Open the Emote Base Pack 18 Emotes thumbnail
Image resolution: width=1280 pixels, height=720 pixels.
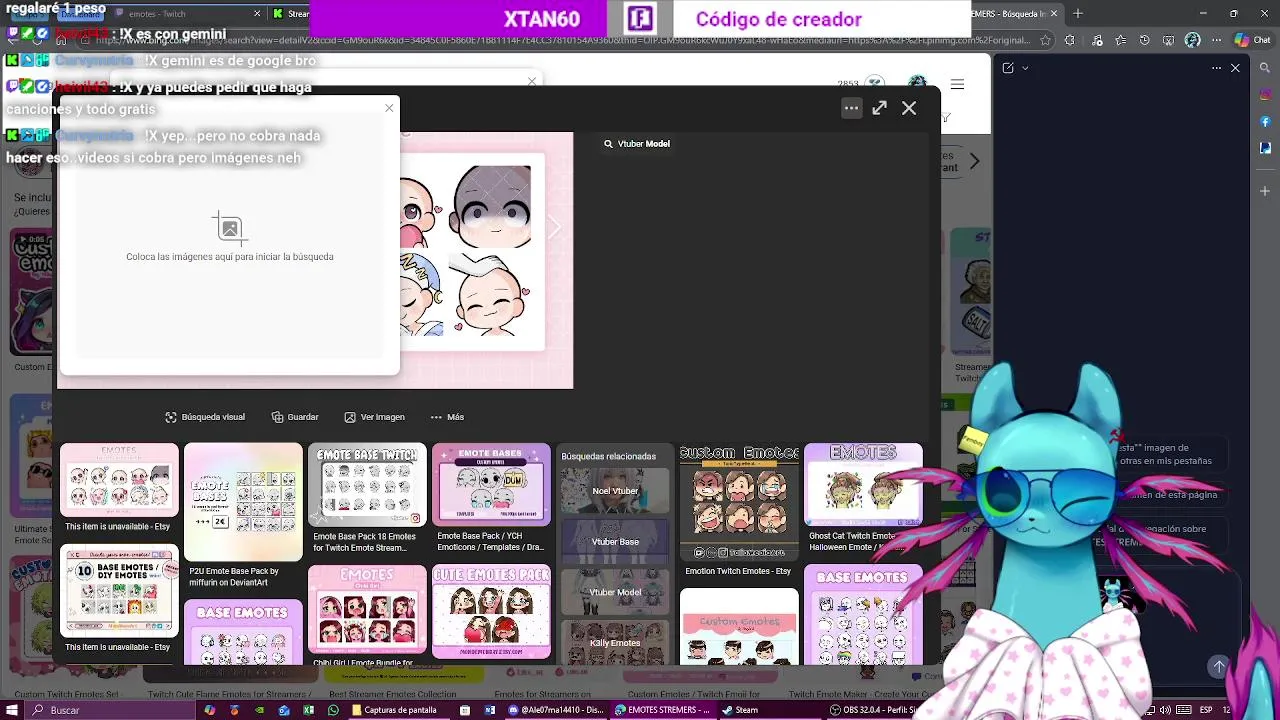pos(367,485)
